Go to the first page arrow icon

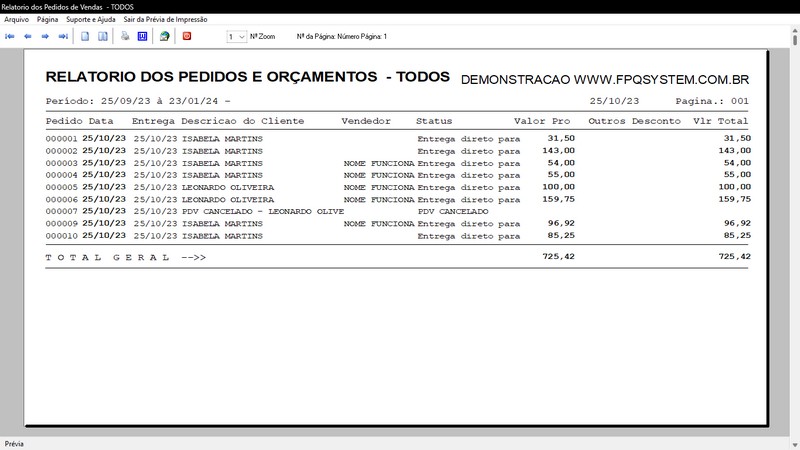pyautogui.click(x=10, y=36)
